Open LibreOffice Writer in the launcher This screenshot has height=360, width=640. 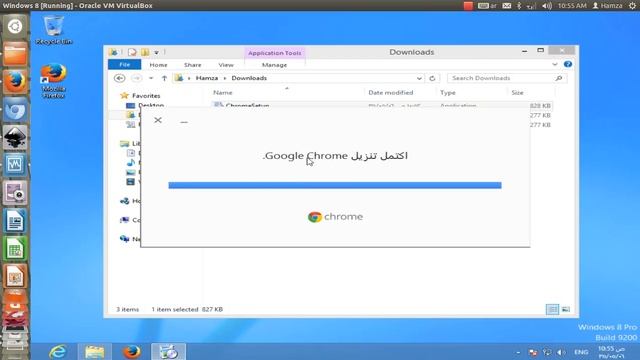pos(15,221)
